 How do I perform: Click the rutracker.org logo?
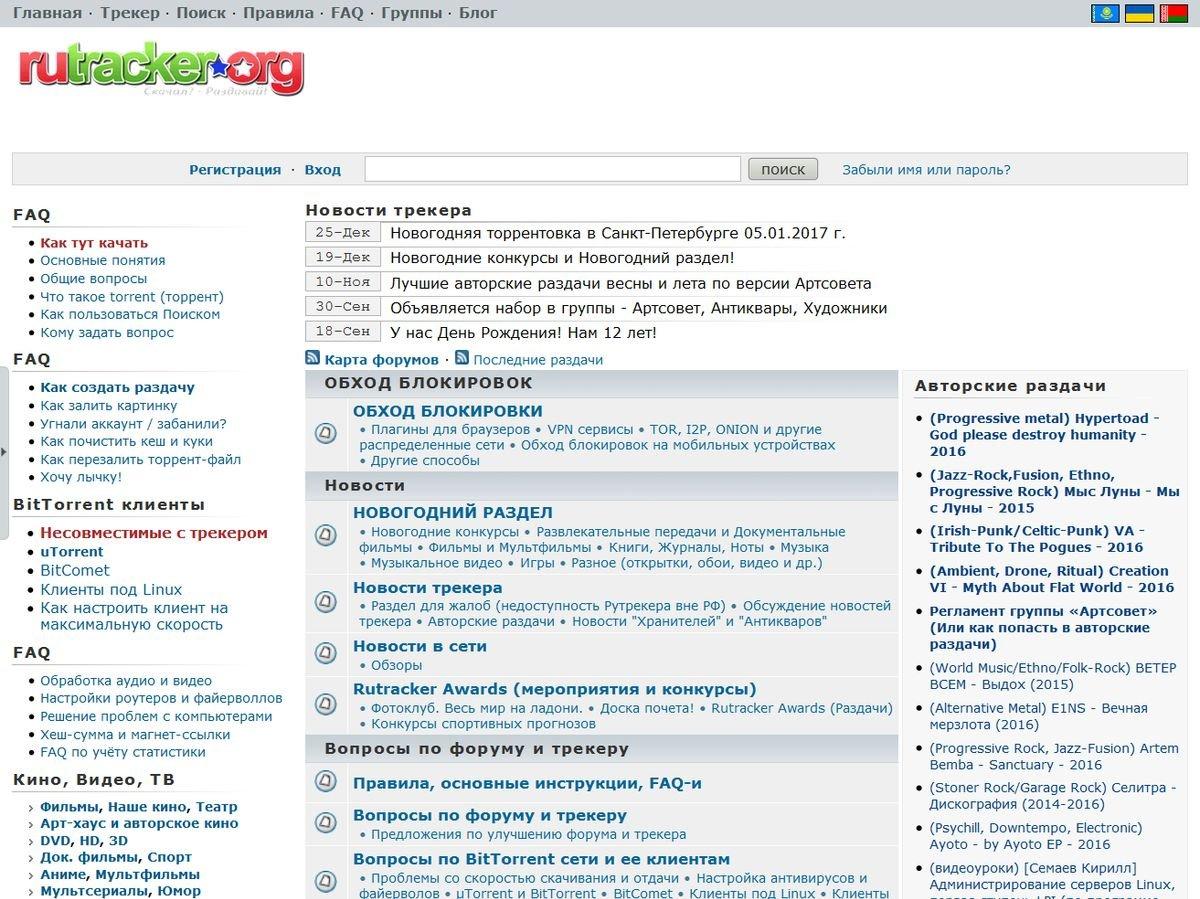(x=161, y=68)
